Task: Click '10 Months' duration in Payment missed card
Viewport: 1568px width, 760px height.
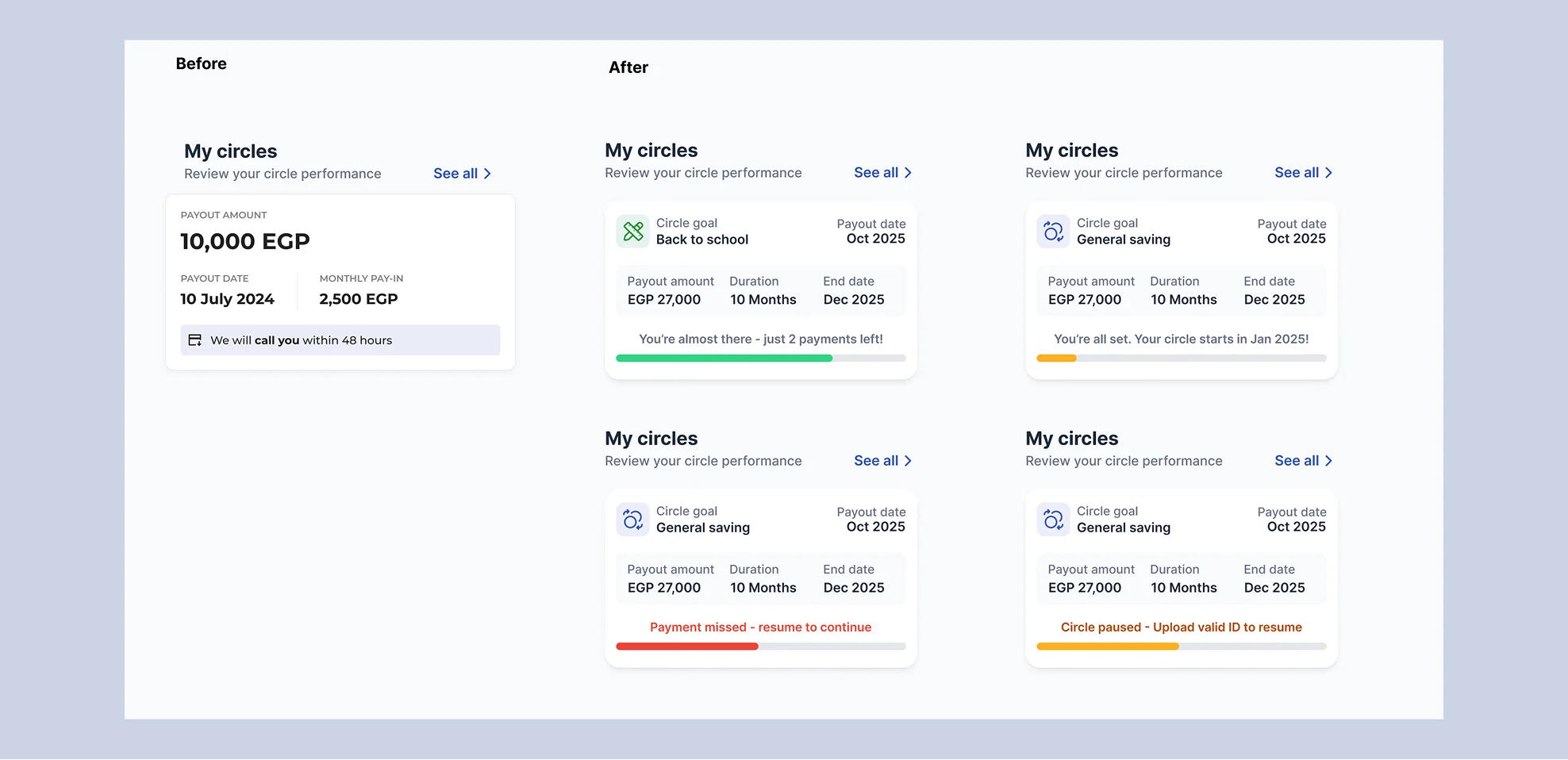Action: tap(763, 588)
